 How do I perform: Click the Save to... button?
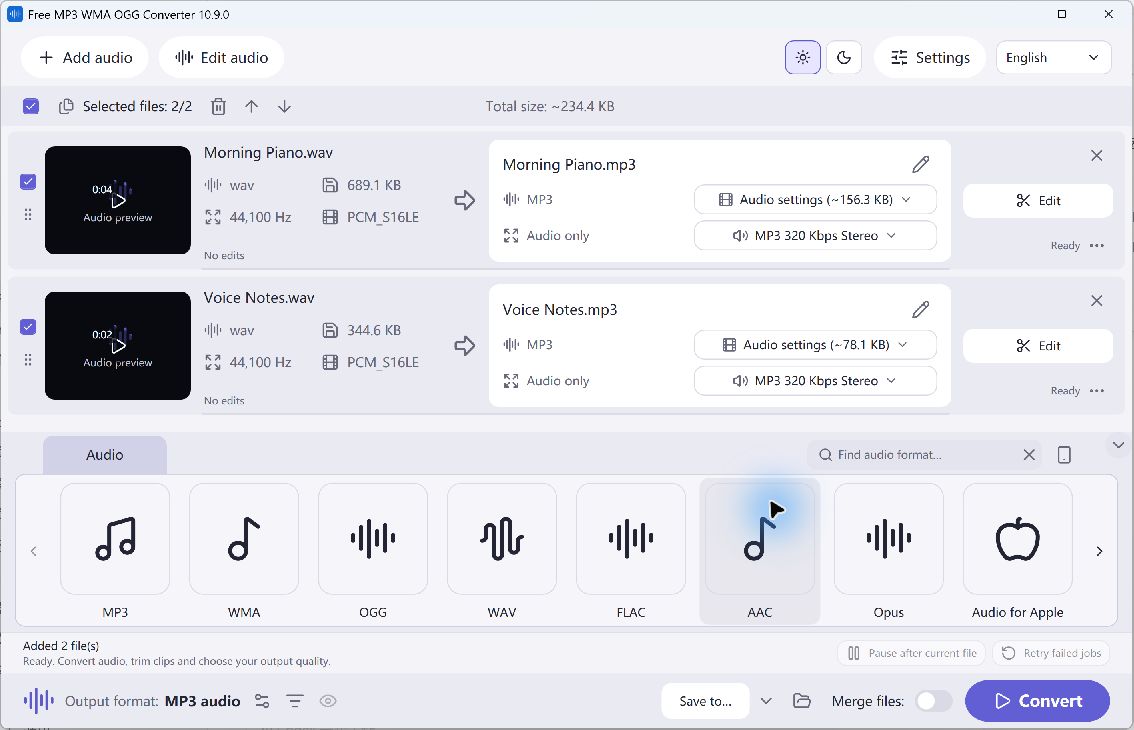[x=705, y=701]
